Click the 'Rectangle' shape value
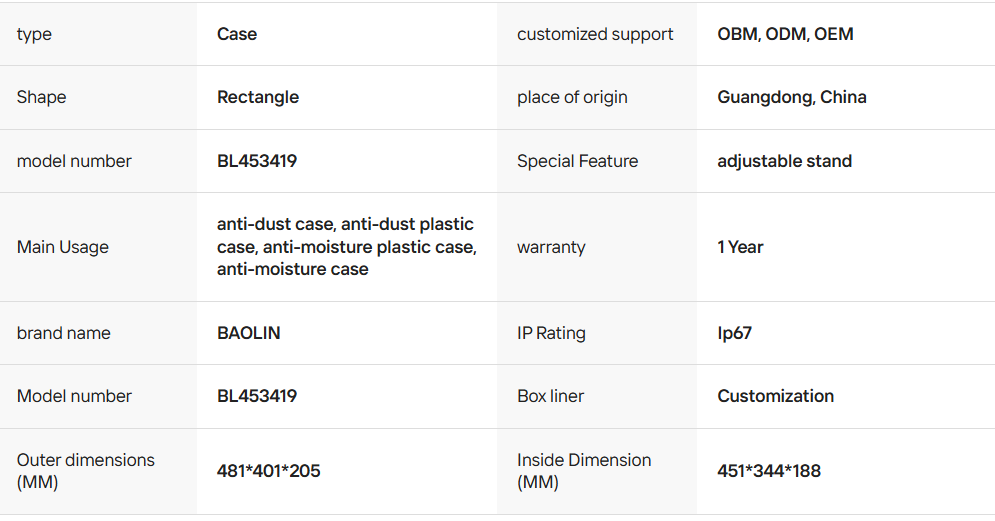Viewport: 995px width, 521px height. (258, 97)
